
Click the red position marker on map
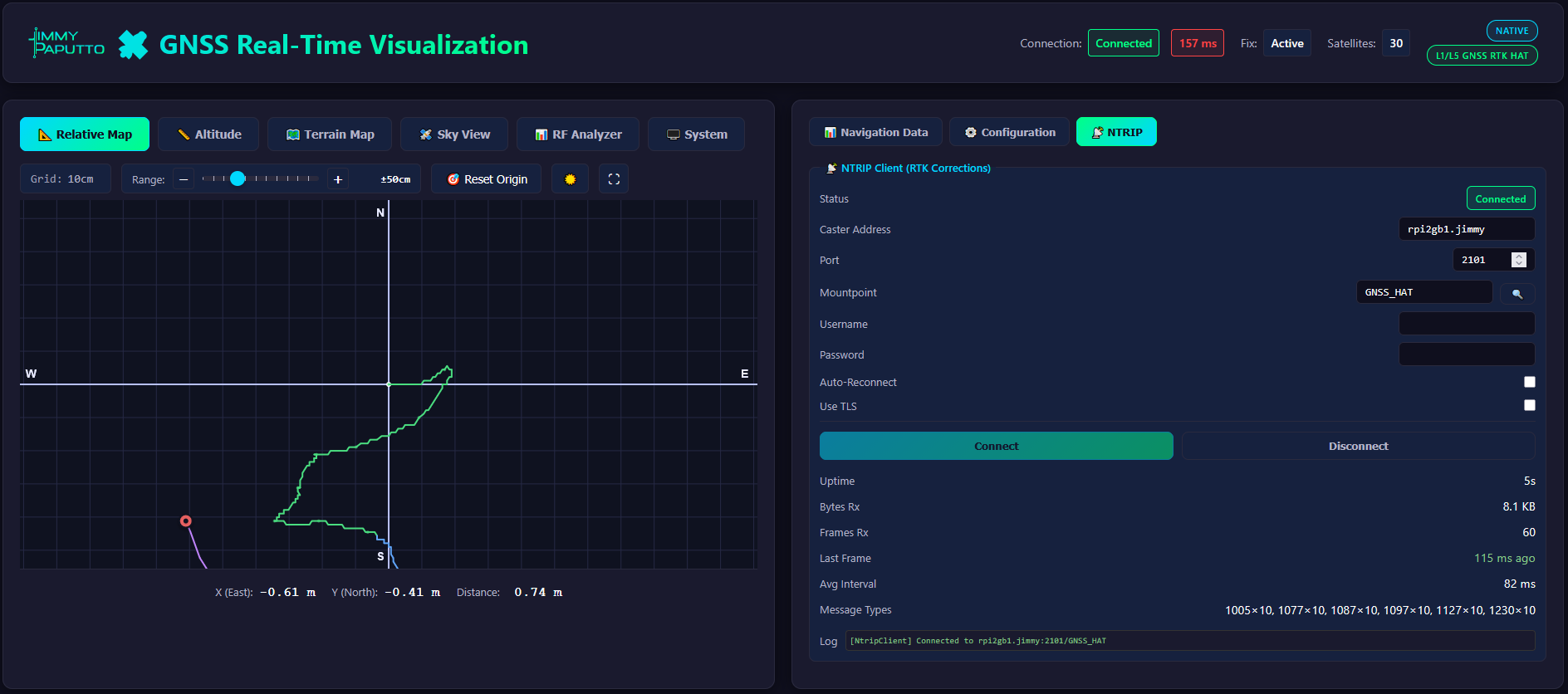(x=186, y=521)
